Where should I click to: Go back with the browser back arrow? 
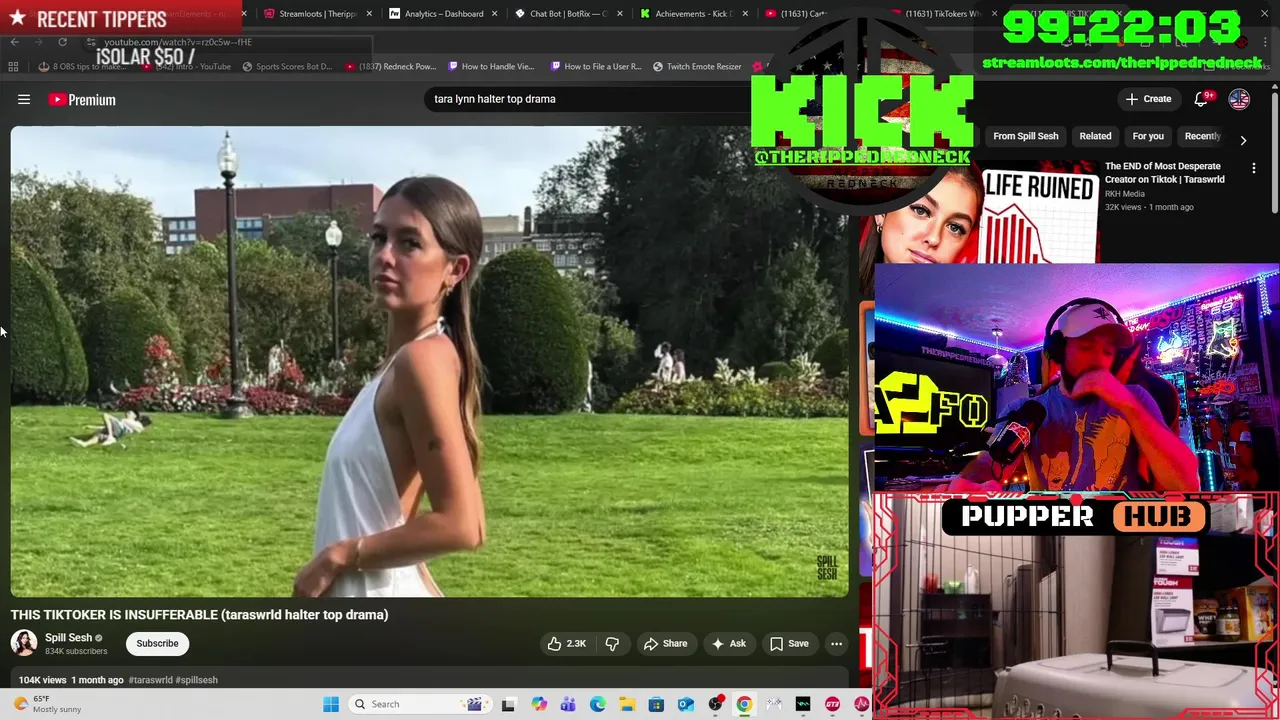click(x=15, y=42)
